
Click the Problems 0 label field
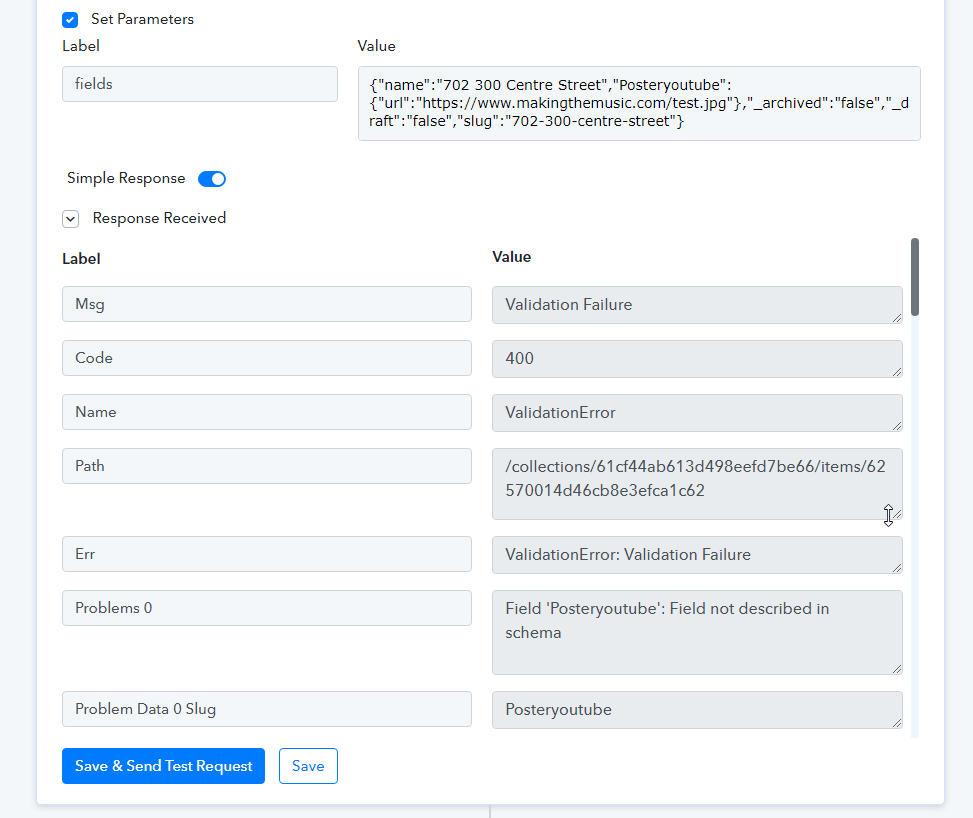(x=267, y=608)
